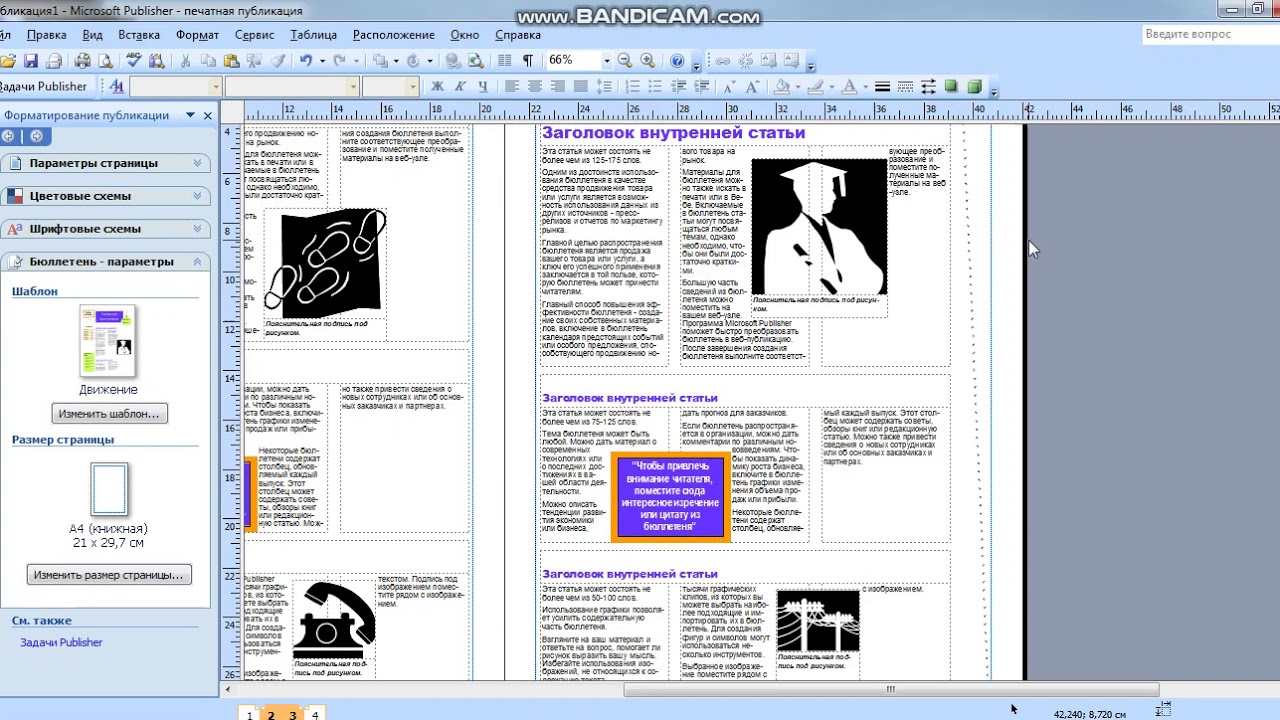The image size is (1280, 720).
Task: Go to page 1 tab
Action: tap(250, 715)
